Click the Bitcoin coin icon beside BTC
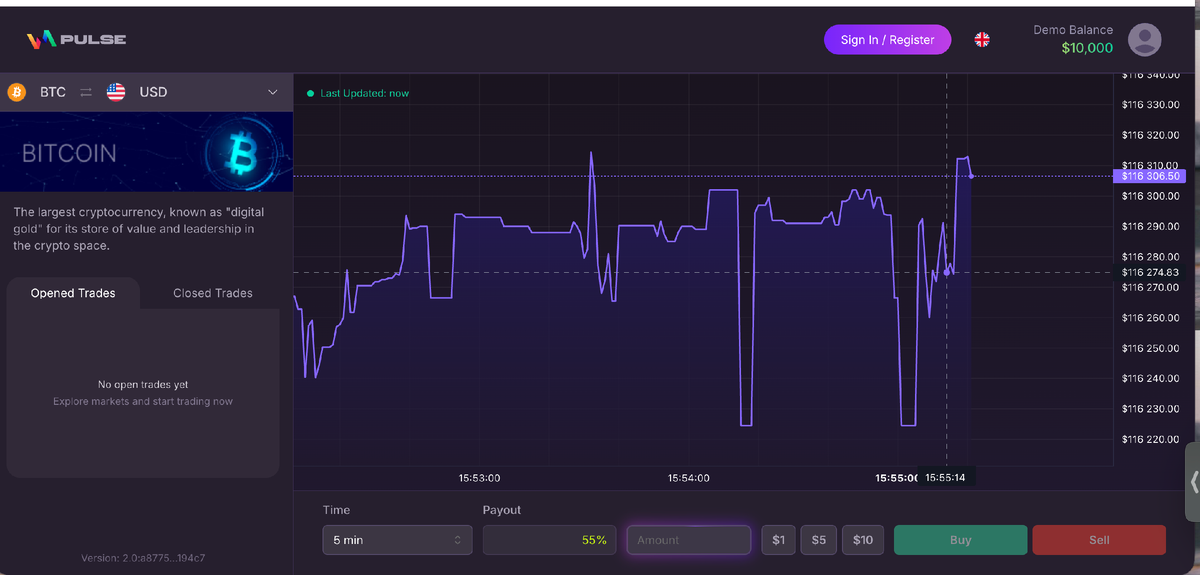This screenshot has width=1200, height=575. tap(16, 92)
